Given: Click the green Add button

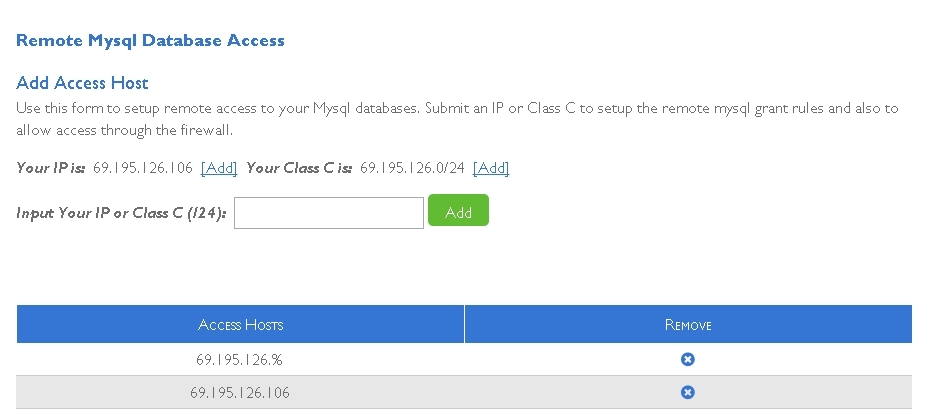Looking at the screenshot, I should pos(458,210).
